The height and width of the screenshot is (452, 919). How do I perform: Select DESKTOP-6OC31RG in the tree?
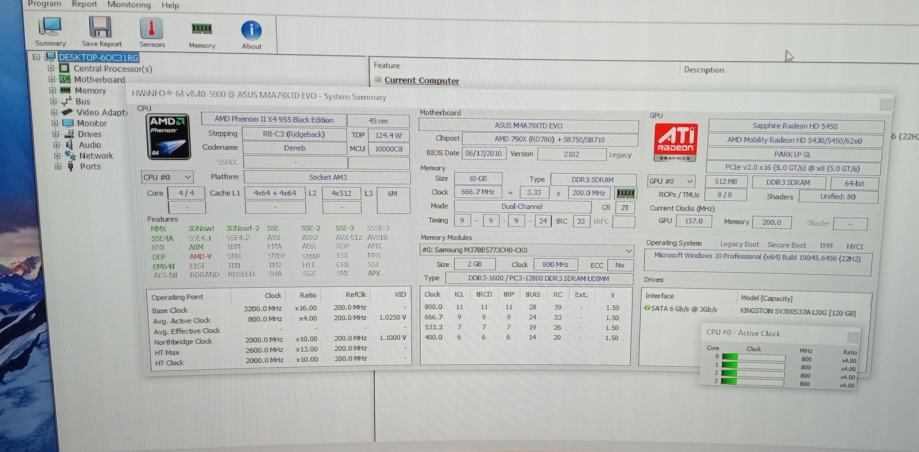[98, 57]
